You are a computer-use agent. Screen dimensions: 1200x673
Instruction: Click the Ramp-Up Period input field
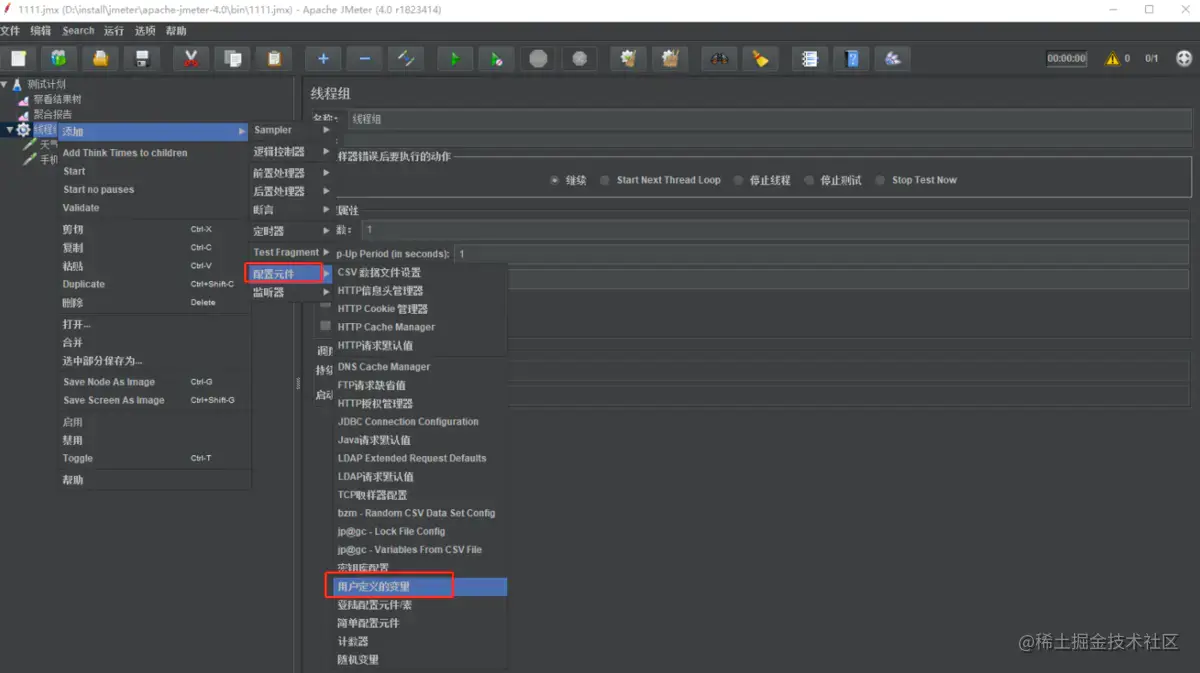(822, 254)
